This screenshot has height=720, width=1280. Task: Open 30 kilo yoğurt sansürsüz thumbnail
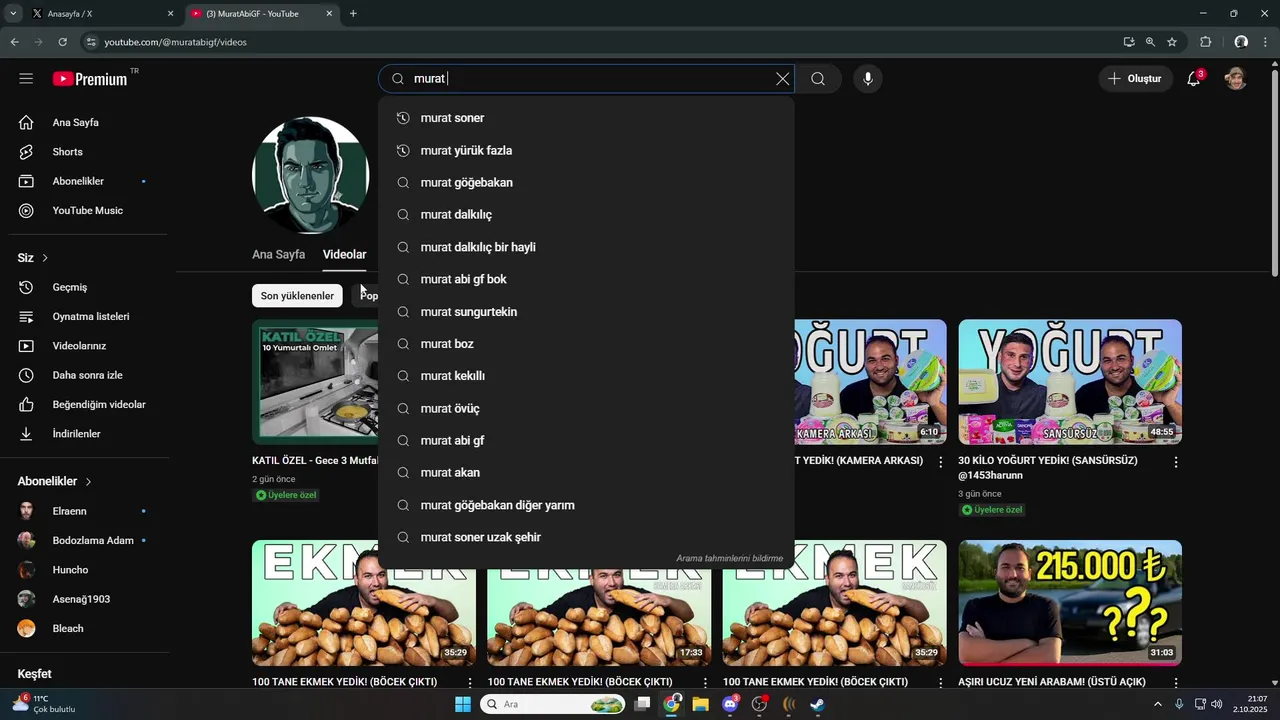tap(1070, 382)
